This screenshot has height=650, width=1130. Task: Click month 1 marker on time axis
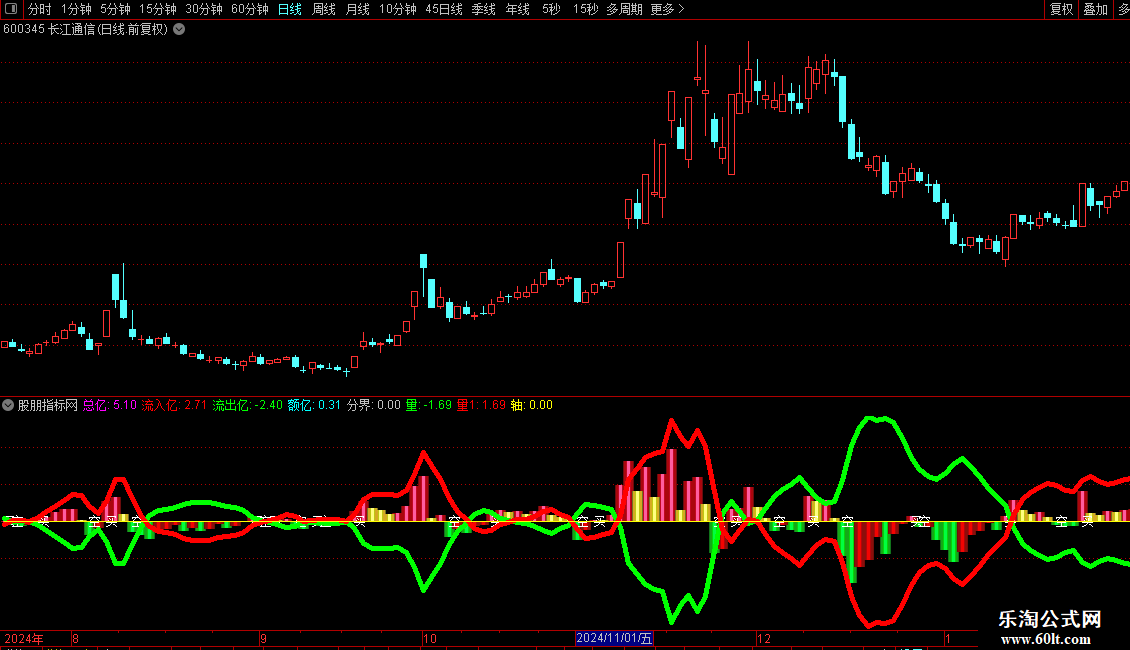[948, 638]
